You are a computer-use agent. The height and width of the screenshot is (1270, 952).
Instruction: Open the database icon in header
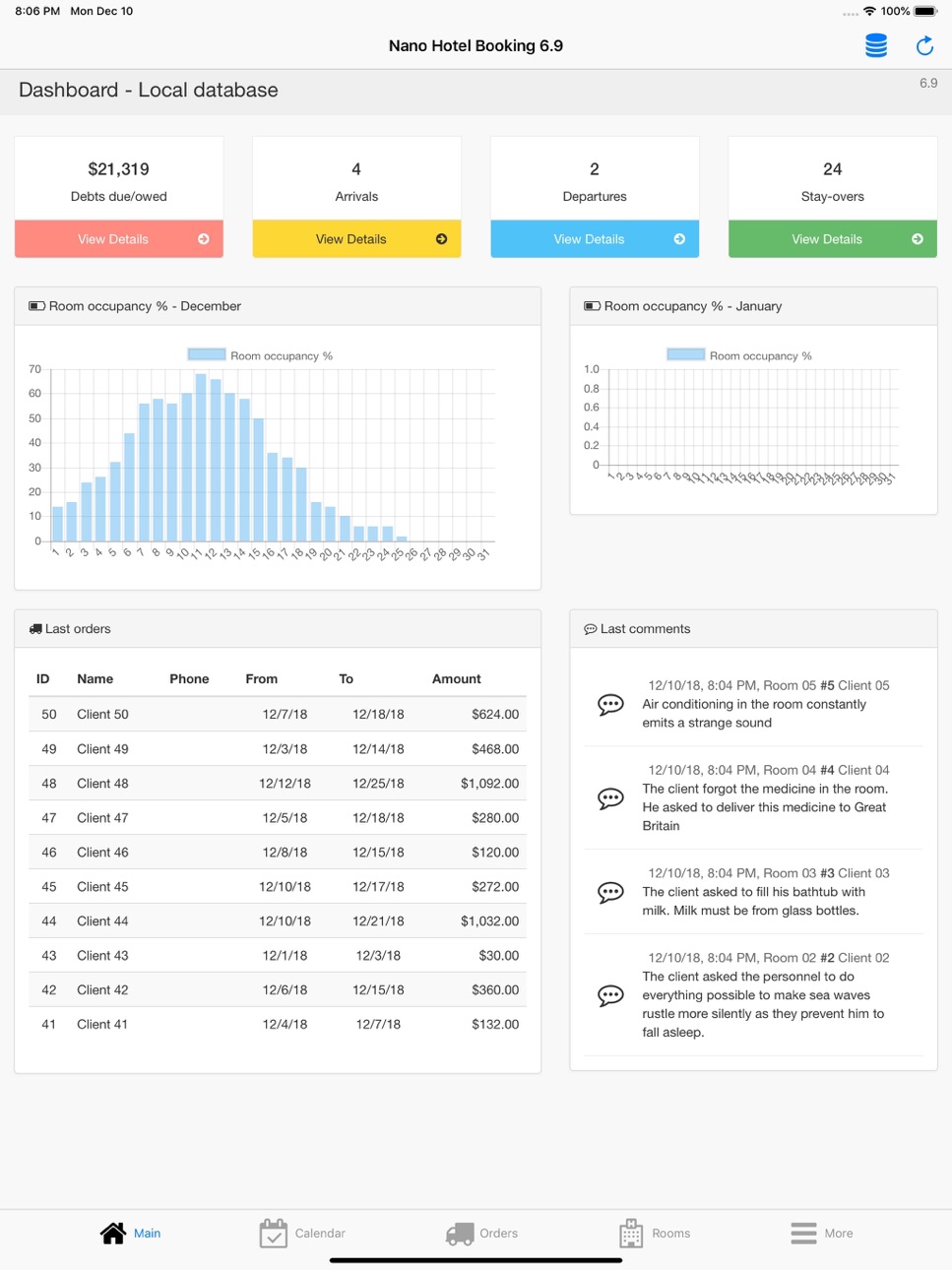coord(876,45)
